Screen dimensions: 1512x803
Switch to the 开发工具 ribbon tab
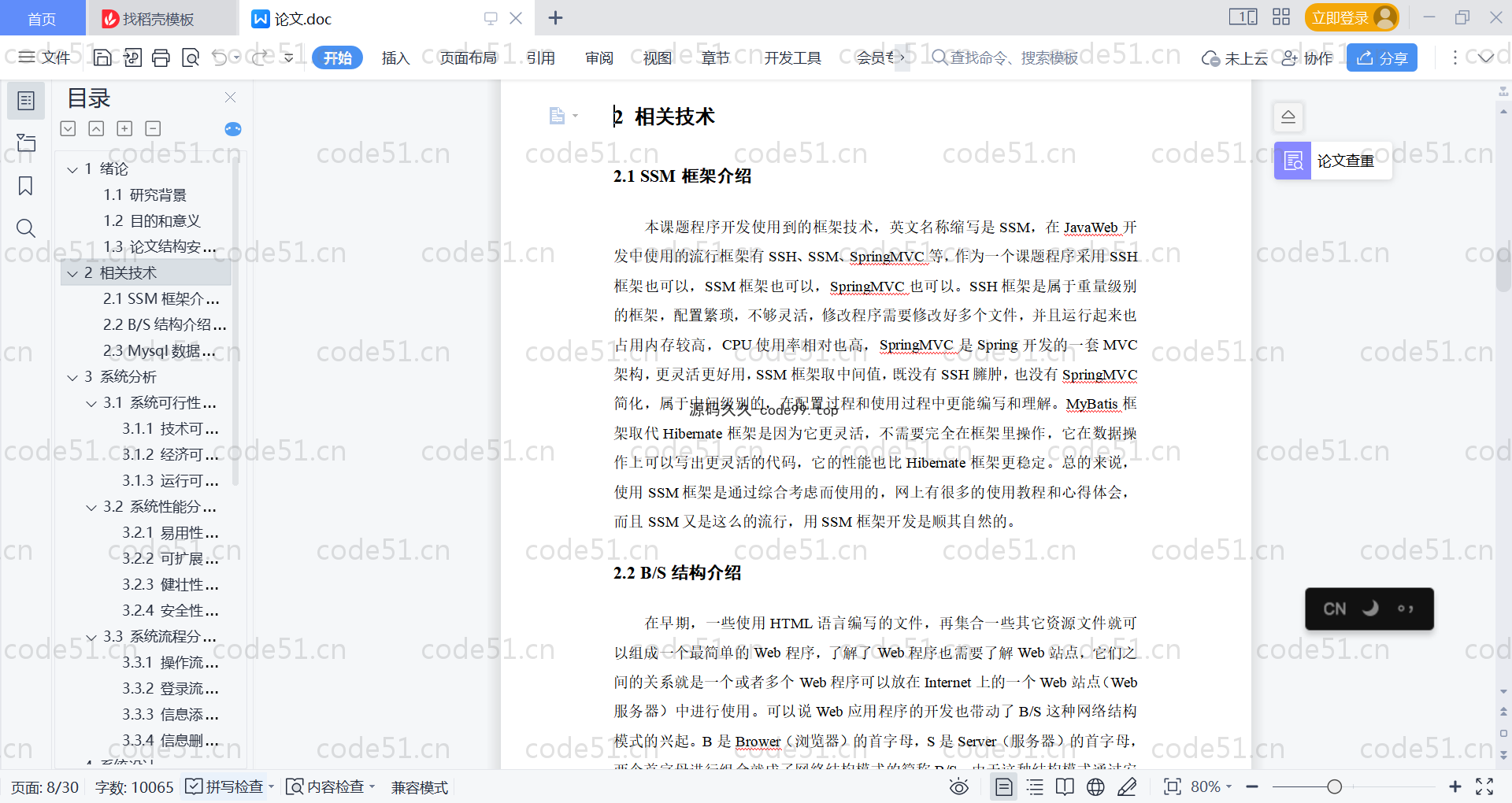(x=792, y=57)
